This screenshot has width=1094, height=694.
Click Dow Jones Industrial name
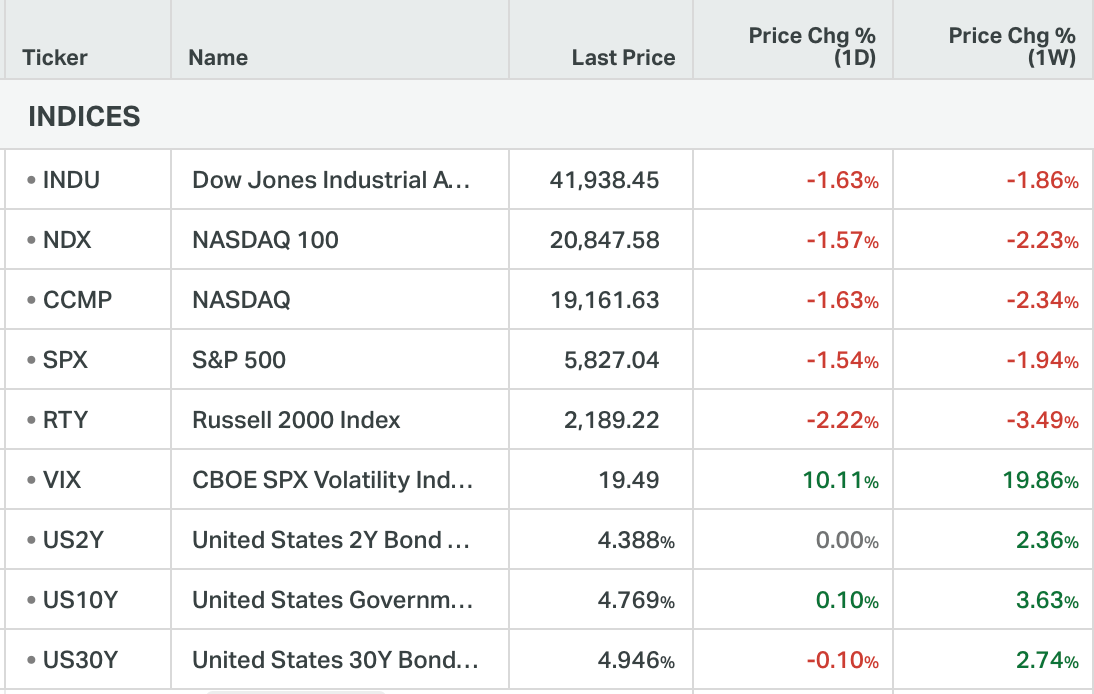click(330, 180)
